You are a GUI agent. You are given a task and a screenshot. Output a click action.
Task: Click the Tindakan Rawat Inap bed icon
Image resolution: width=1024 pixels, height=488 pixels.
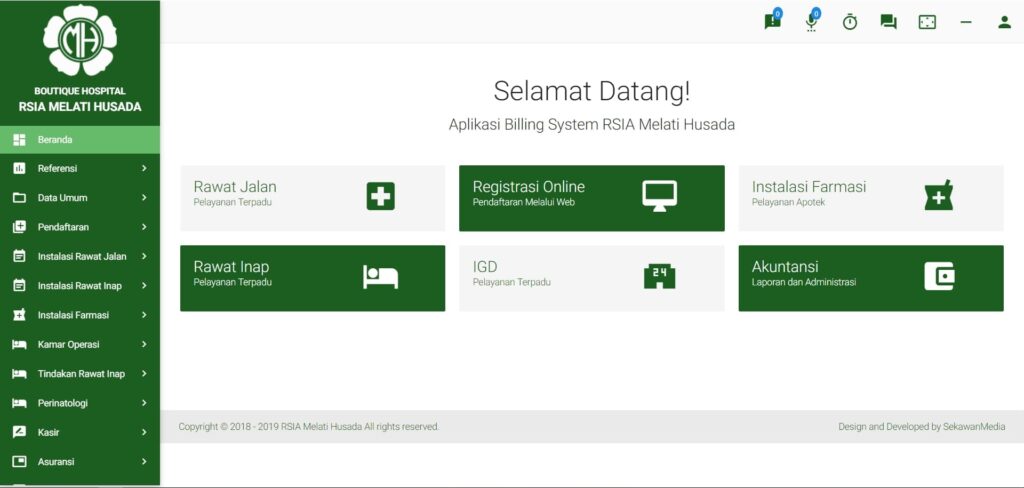click(20, 374)
